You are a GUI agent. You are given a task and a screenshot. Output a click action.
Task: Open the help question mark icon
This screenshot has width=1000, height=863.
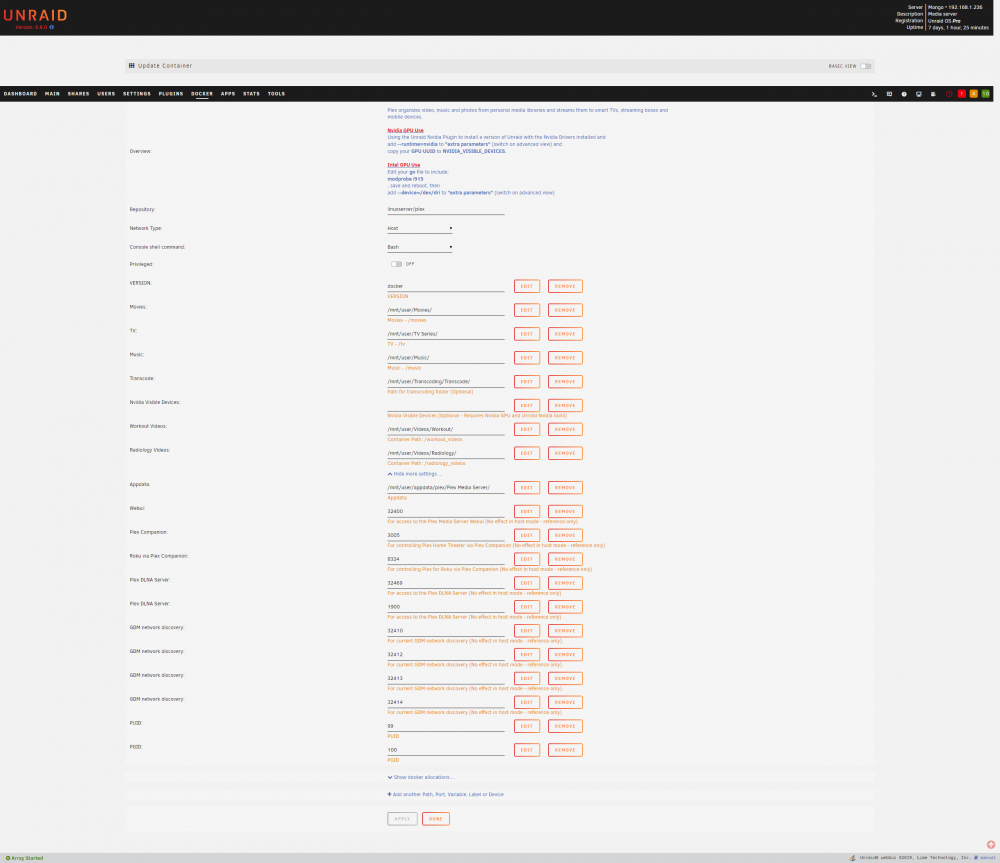(904, 94)
